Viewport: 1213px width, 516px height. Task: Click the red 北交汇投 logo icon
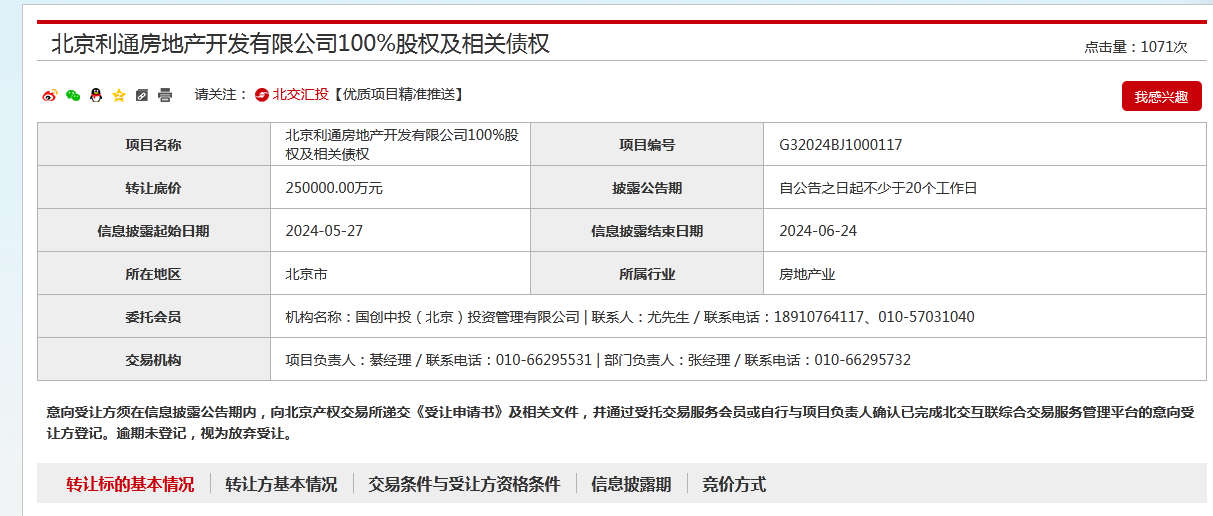(262, 95)
